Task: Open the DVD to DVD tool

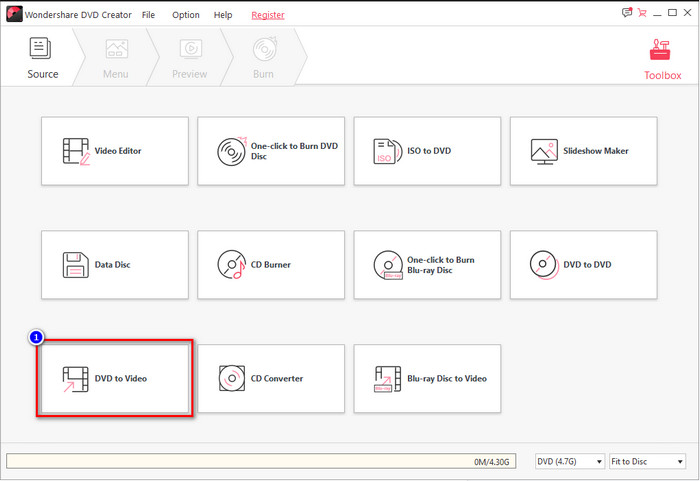Action: click(x=583, y=265)
